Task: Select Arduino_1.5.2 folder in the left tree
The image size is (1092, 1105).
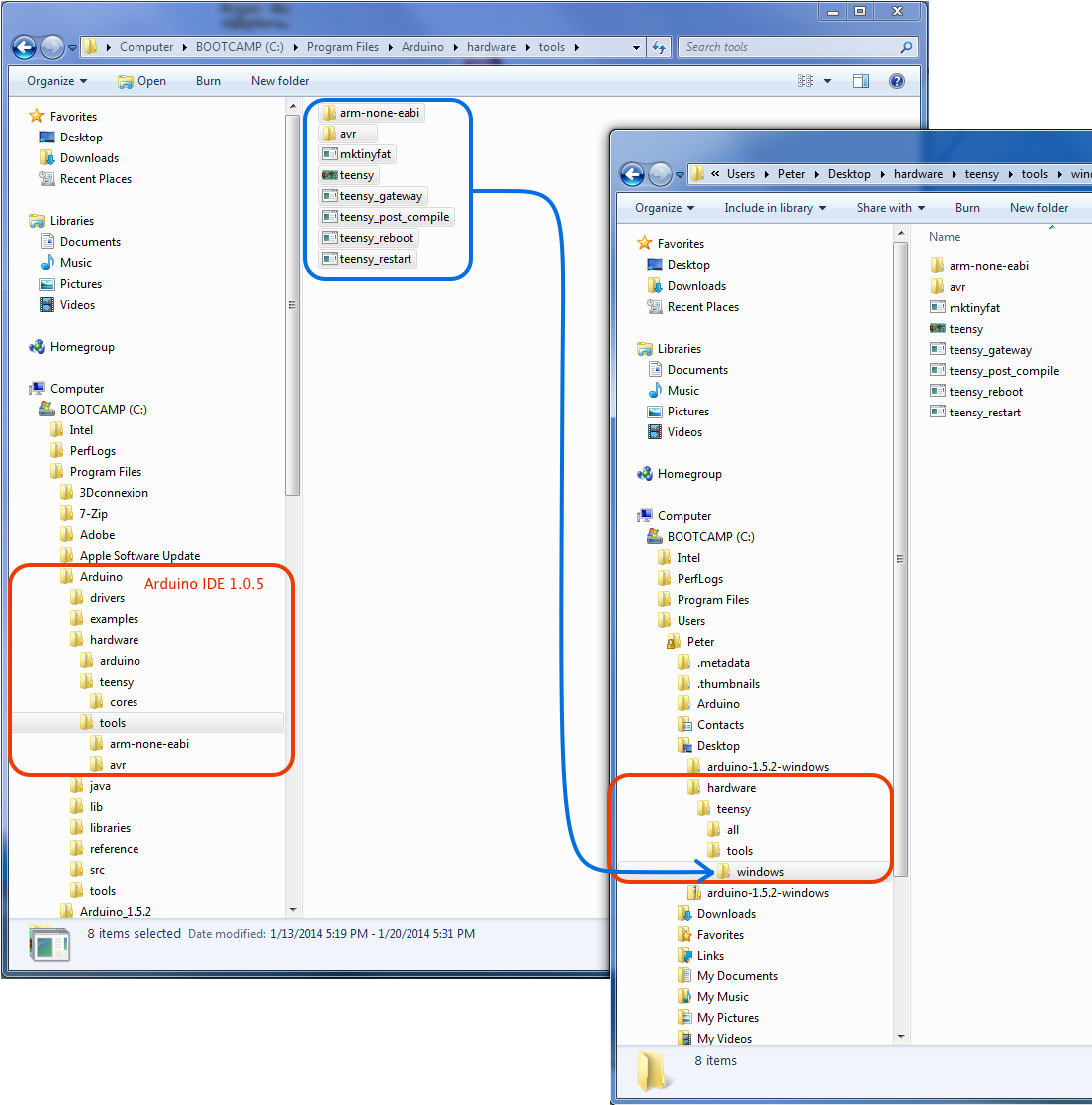Action: 115,911
